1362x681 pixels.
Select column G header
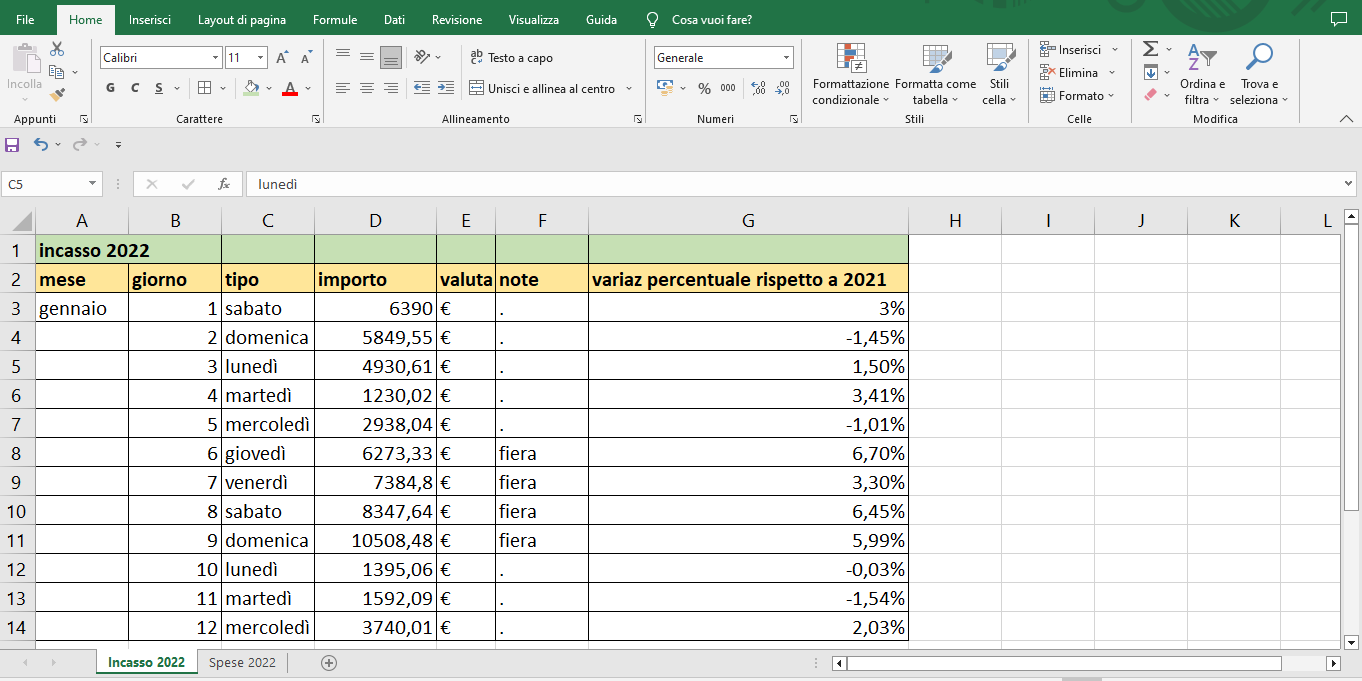click(748, 221)
